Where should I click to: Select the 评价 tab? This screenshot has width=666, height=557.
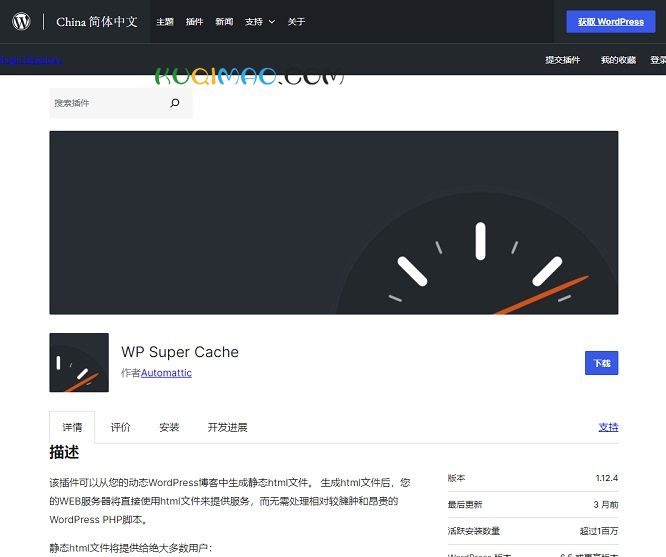[x=121, y=427]
